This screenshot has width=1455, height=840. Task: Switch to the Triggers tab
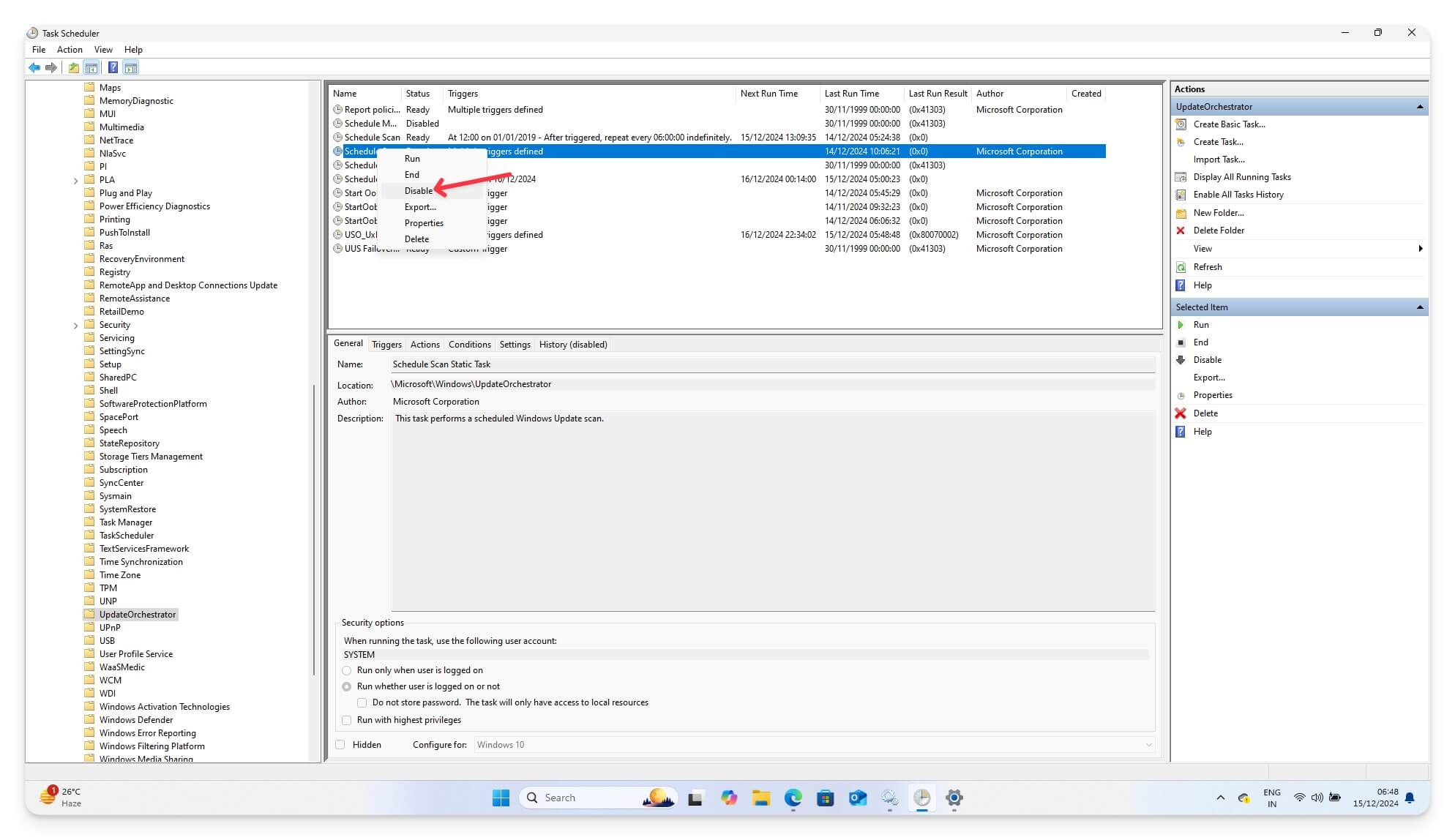[x=386, y=344]
